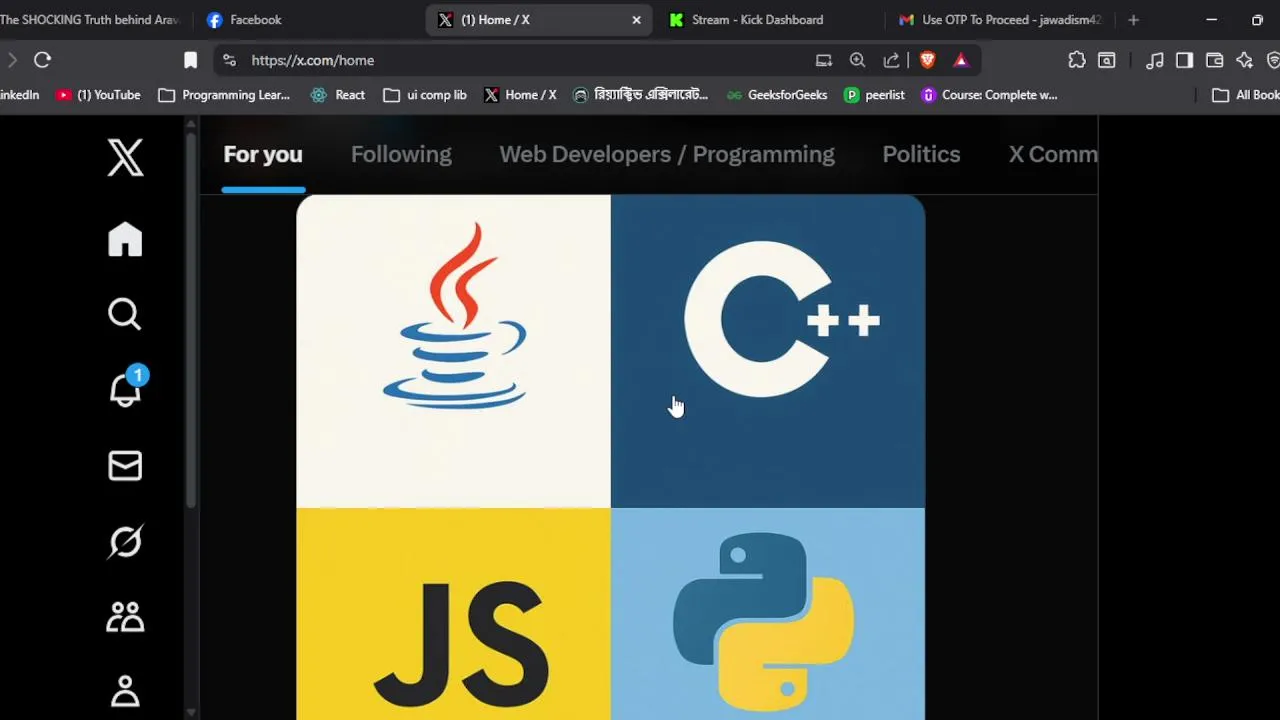Image resolution: width=1280 pixels, height=720 pixels.
Task: Open All Bookmarks folder
Action: pos(1245,95)
